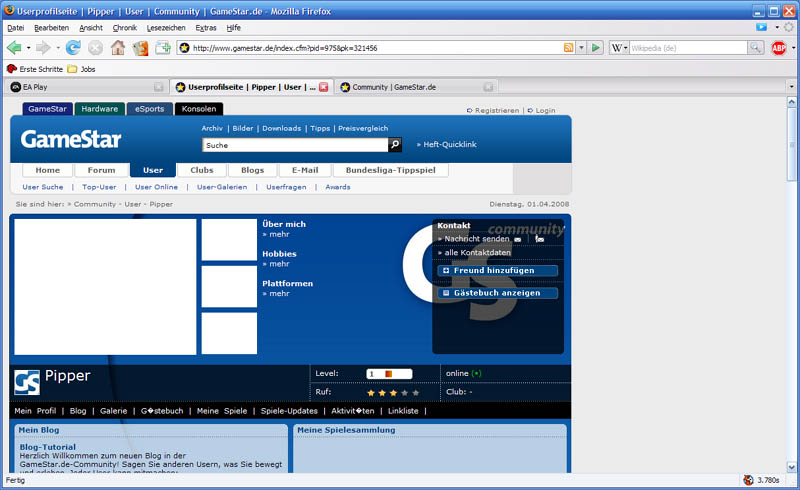Select the eSports site tab
The image size is (800, 490).
coord(149,109)
